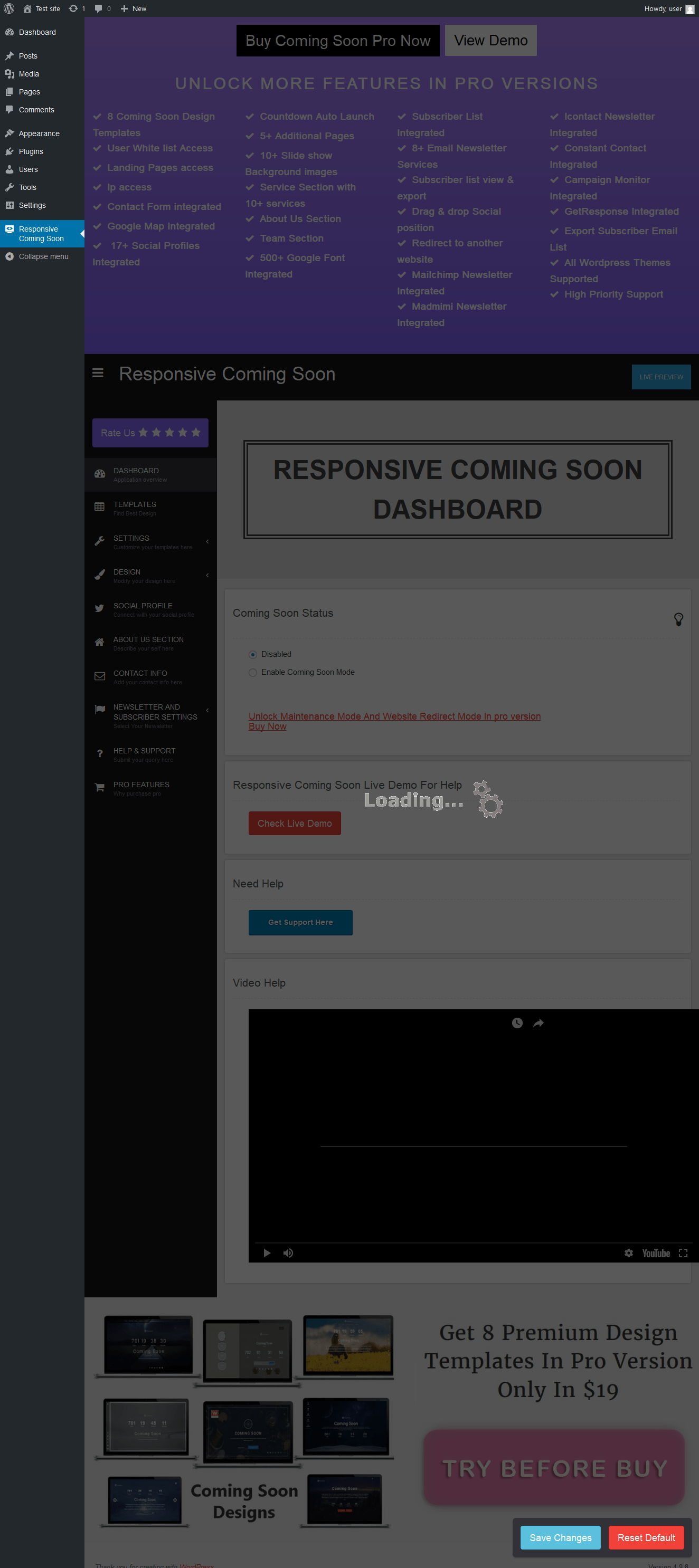Open Posts in the WordPress menu

[x=42, y=56]
